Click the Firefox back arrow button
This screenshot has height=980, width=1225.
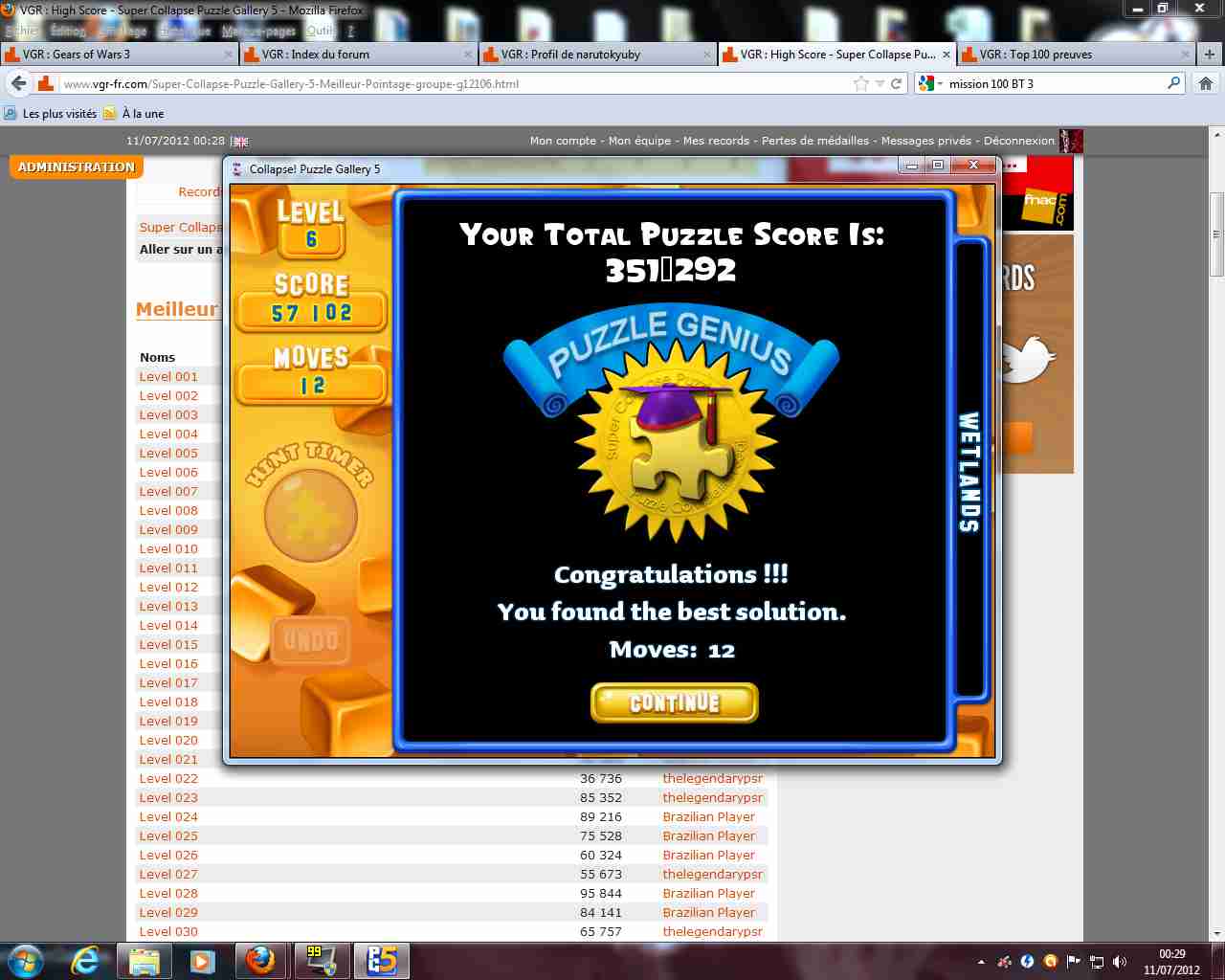click(x=18, y=83)
